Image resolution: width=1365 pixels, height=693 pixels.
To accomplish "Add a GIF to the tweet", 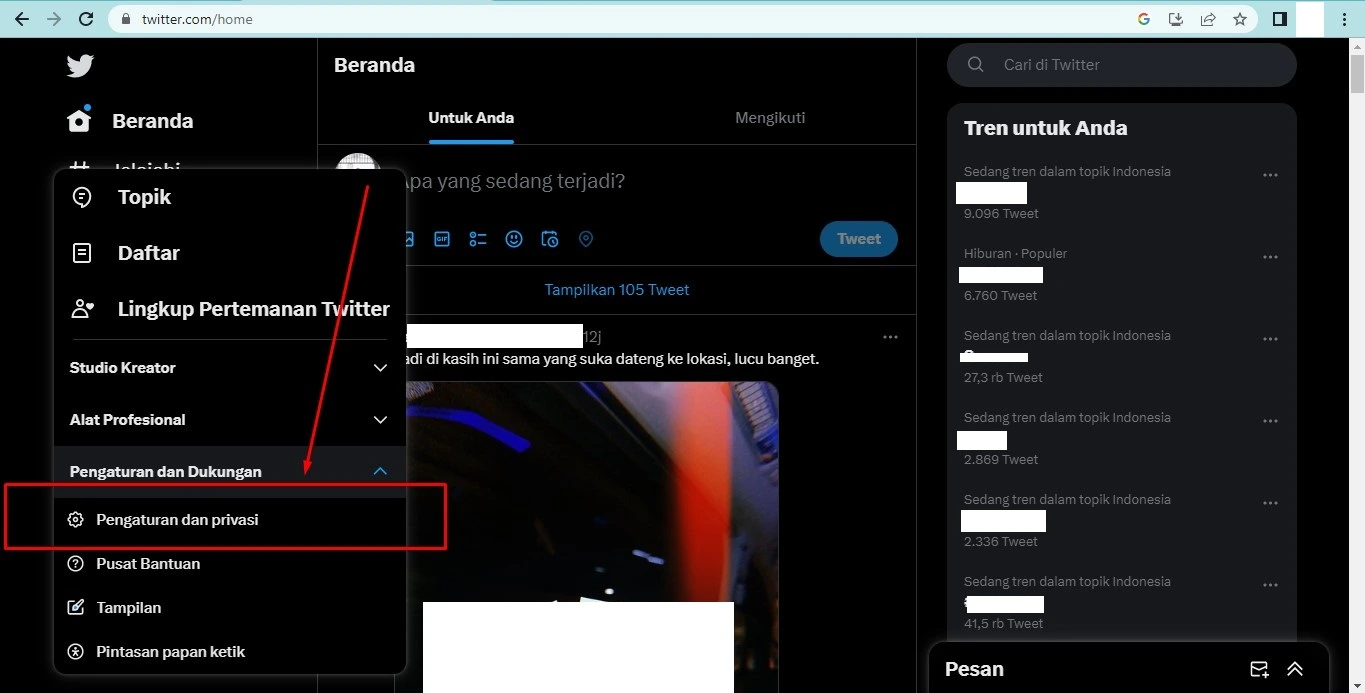I will click(x=442, y=239).
